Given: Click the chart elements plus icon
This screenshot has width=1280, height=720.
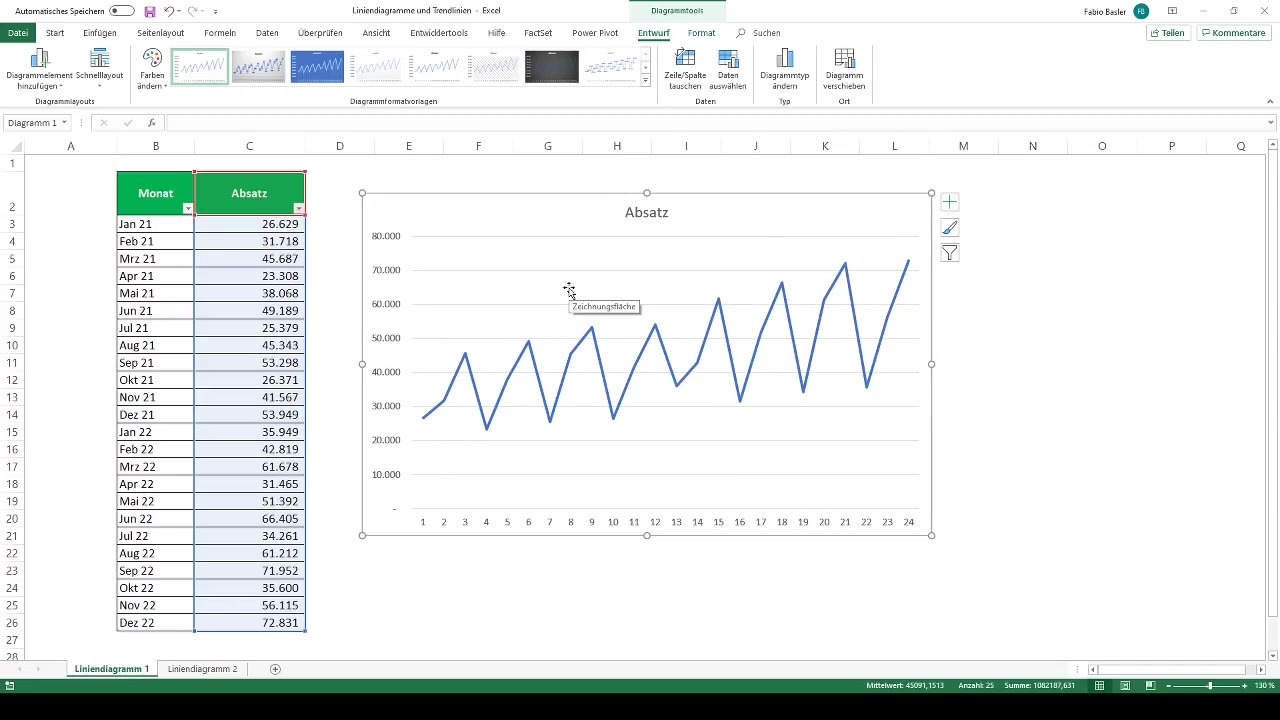Looking at the screenshot, I should [950, 203].
